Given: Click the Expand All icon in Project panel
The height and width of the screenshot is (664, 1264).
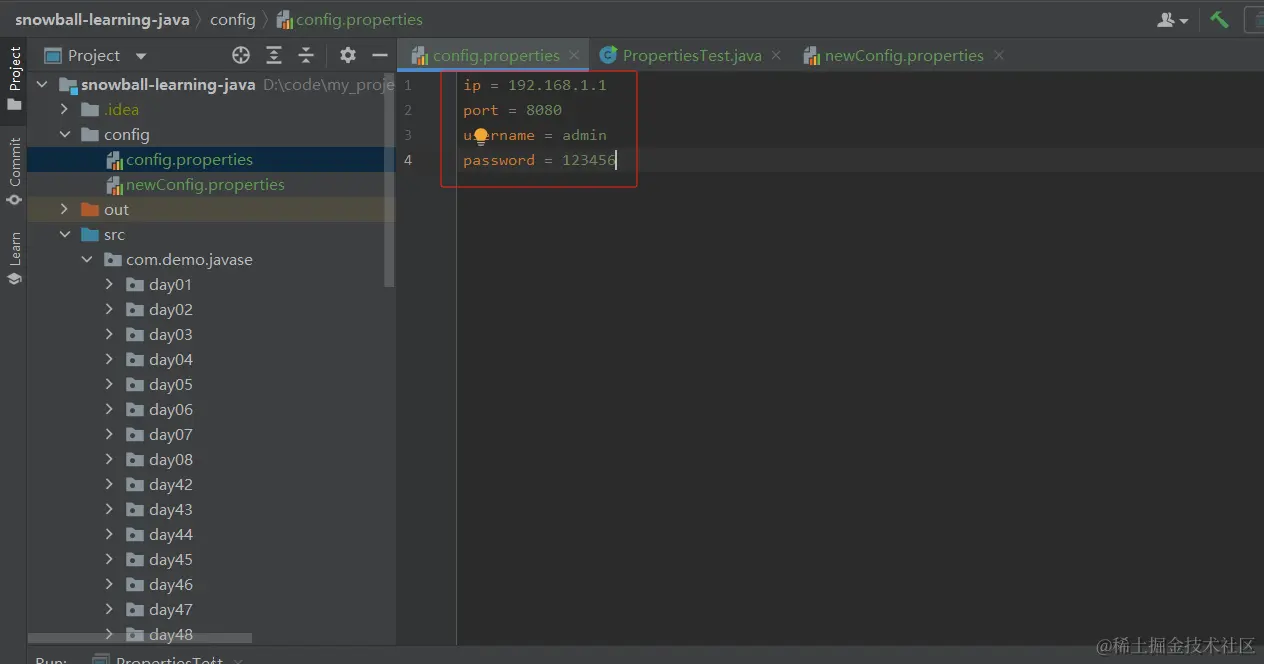Looking at the screenshot, I should (x=274, y=56).
